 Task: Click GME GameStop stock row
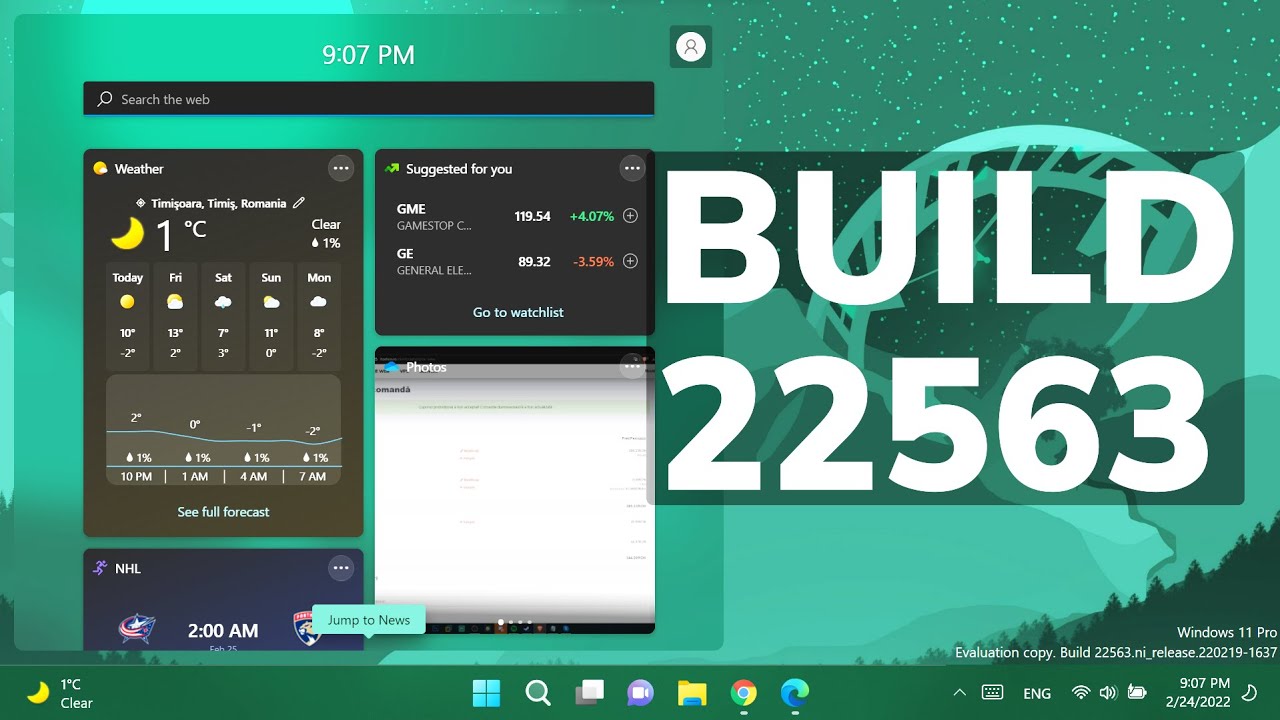tap(516, 216)
